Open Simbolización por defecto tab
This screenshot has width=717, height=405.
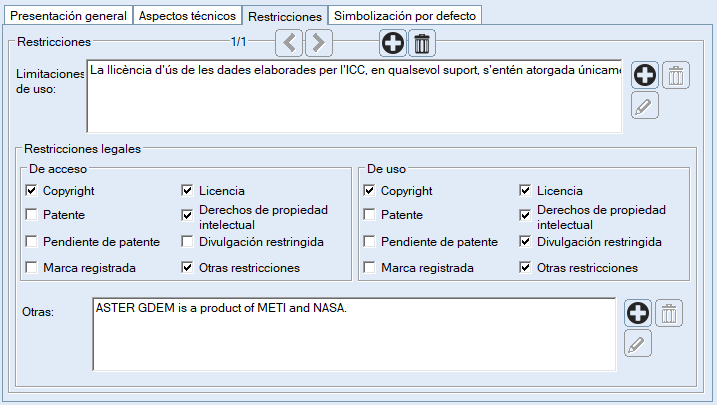406,16
